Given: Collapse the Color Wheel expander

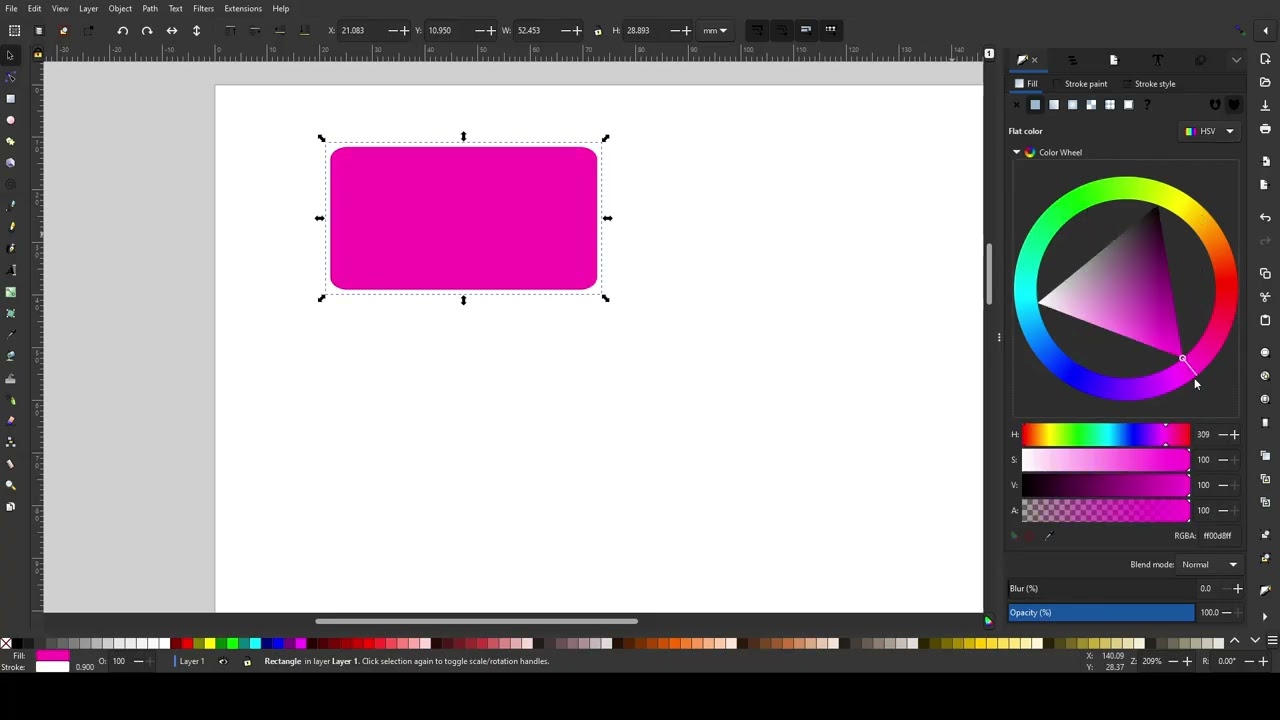Looking at the screenshot, I should click(x=1017, y=153).
